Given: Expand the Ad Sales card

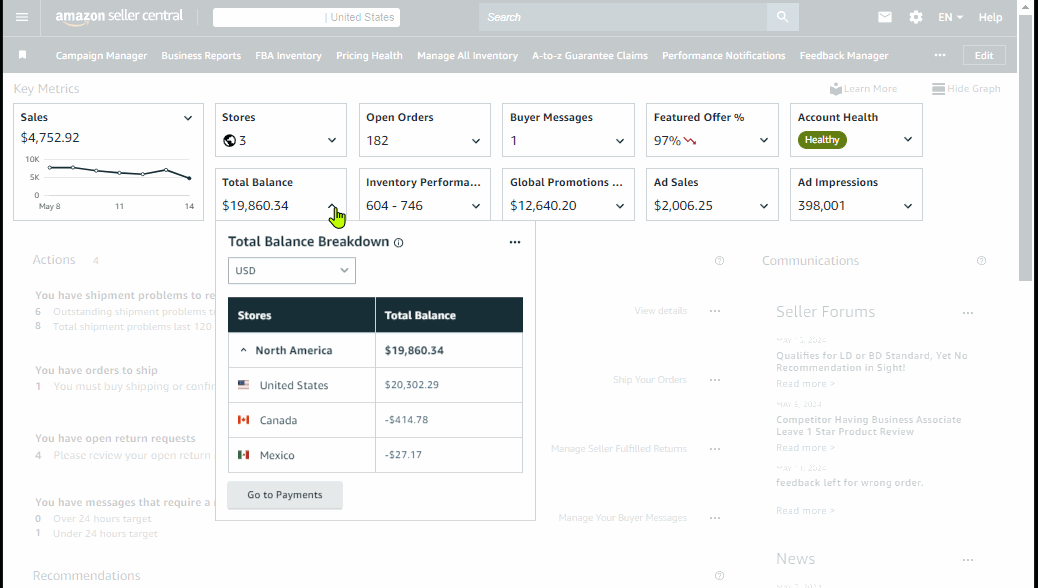Looking at the screenshot, I should click(764, 206).
